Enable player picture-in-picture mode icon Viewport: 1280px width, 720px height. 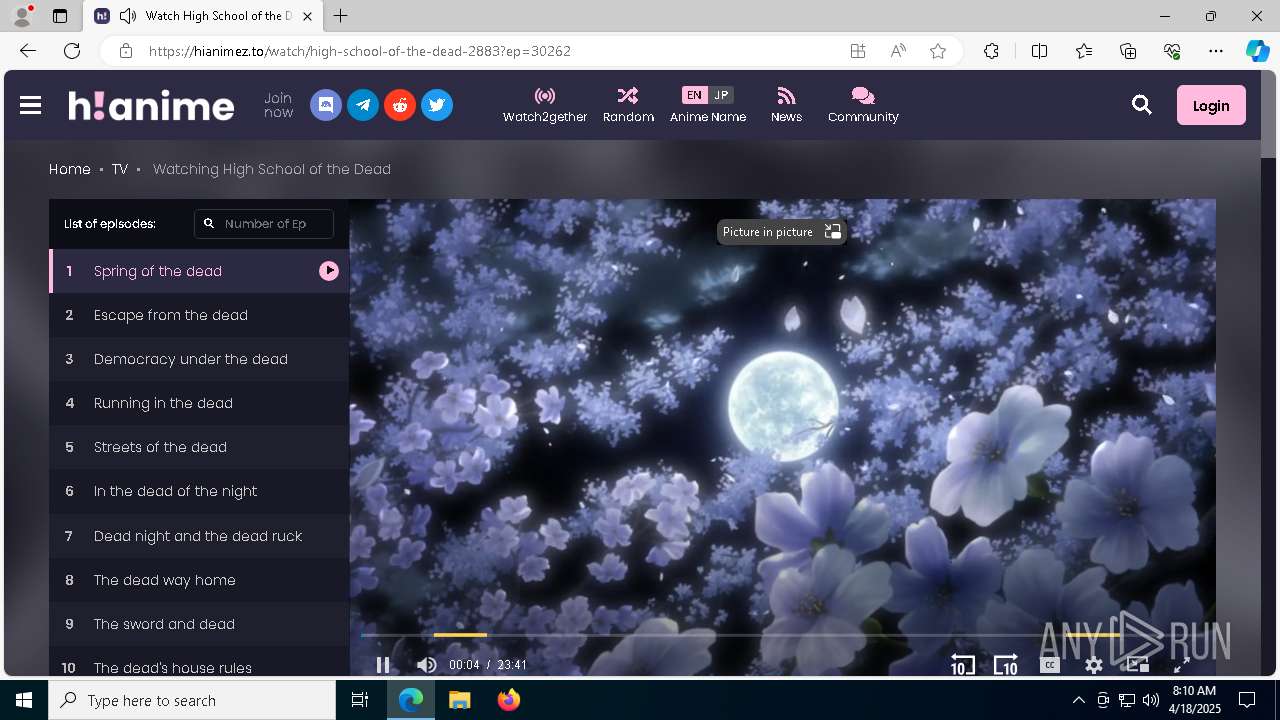[x=1137, y=665]
